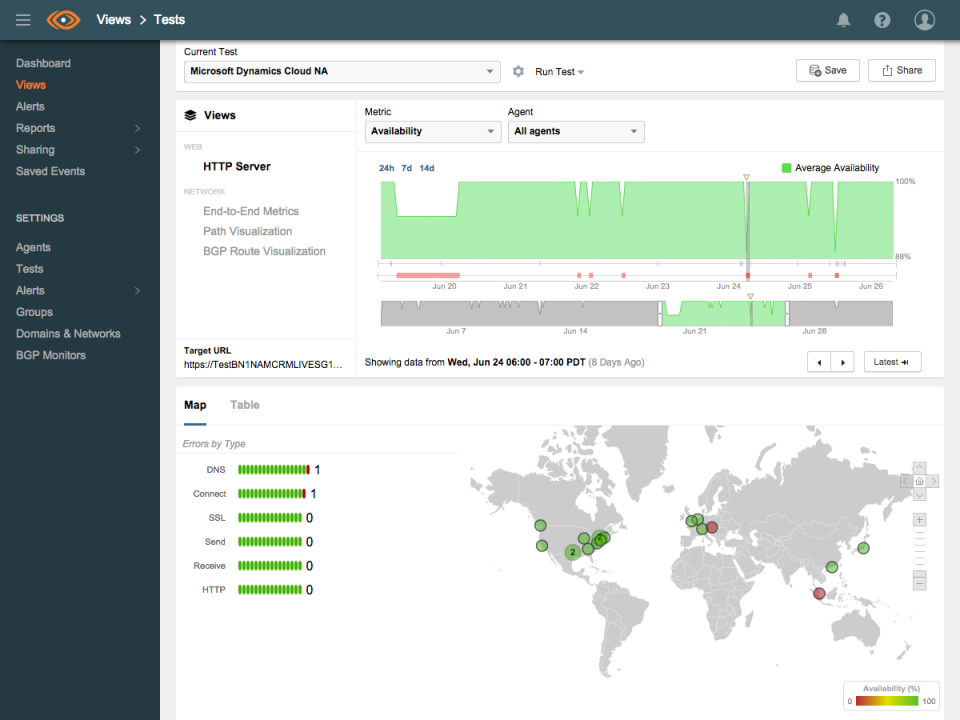Viewport: 960px width, 720px height.
Task: Jump to Latest data button
Action: (892, 362)
